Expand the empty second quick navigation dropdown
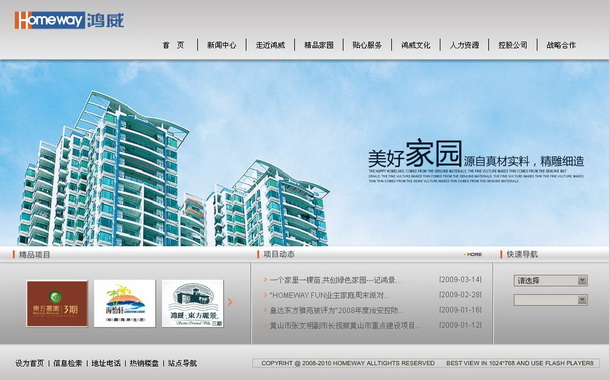 [550, 300]
